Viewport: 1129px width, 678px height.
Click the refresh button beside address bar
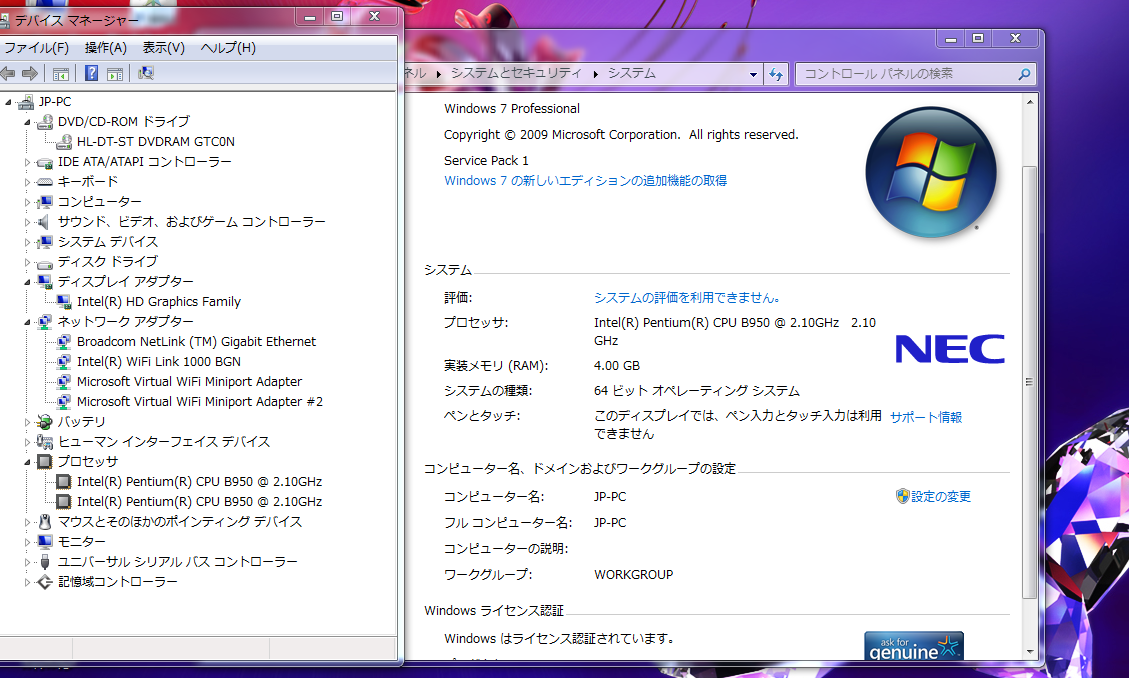pos(775,74)
